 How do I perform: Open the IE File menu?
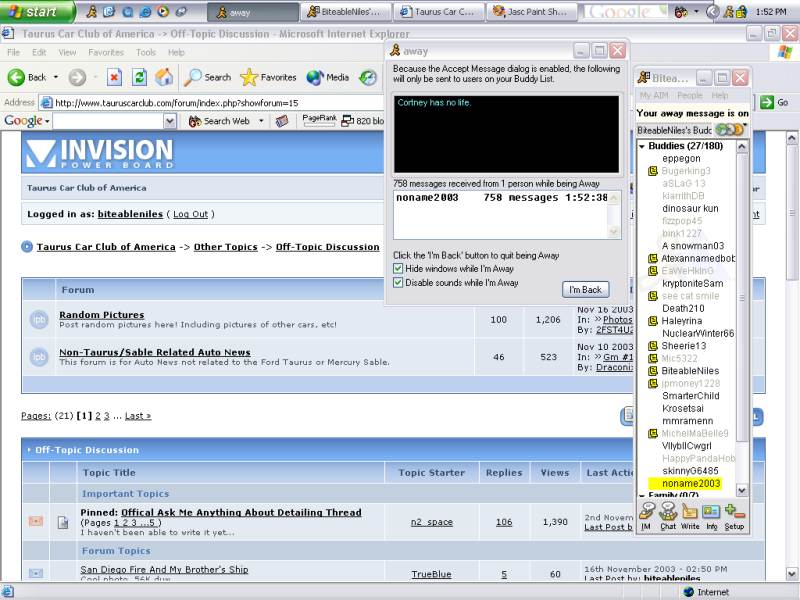(x=13, y=52)
